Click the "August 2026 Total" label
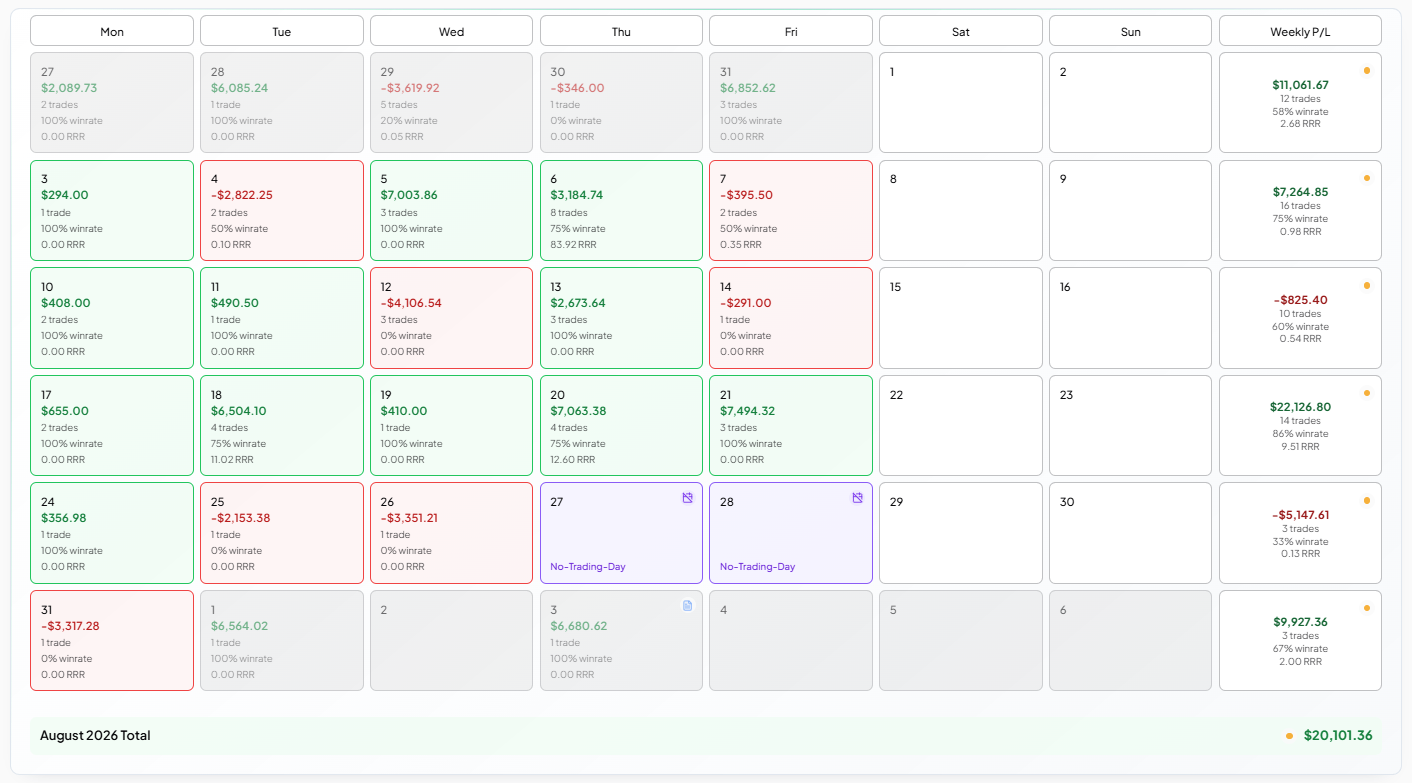 click(95, 736)
